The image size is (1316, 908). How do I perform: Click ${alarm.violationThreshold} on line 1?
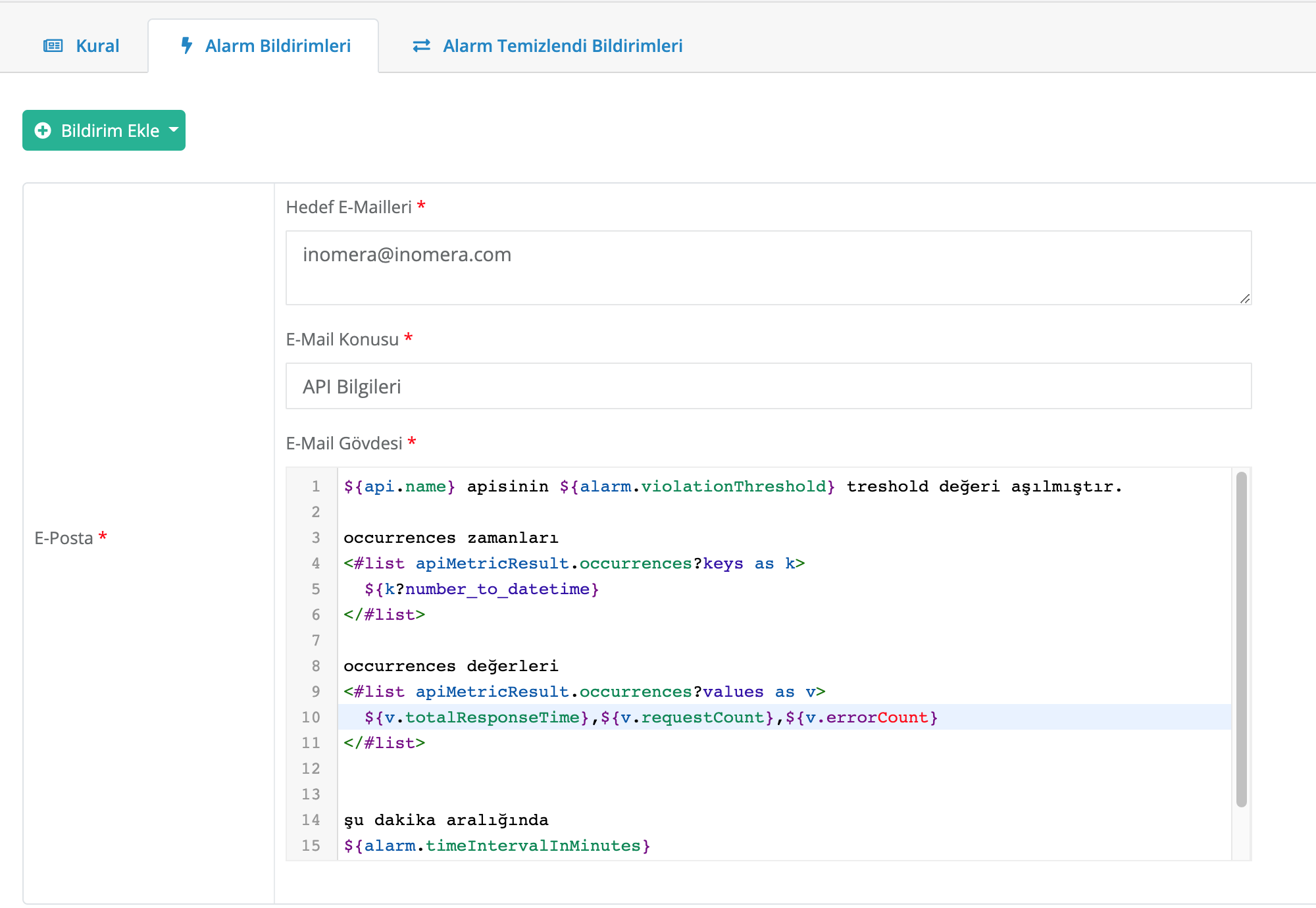697,486
